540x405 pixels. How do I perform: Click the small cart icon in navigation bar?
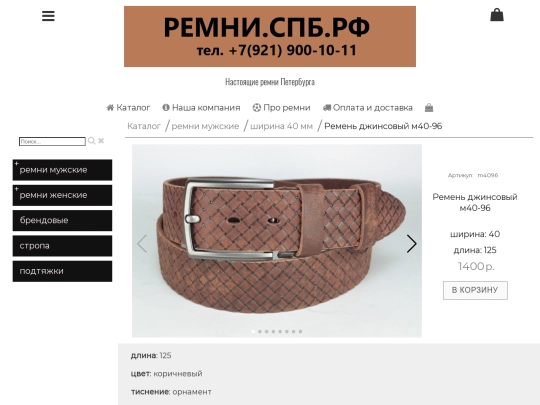pyautogui.click(x=429, y=108)
